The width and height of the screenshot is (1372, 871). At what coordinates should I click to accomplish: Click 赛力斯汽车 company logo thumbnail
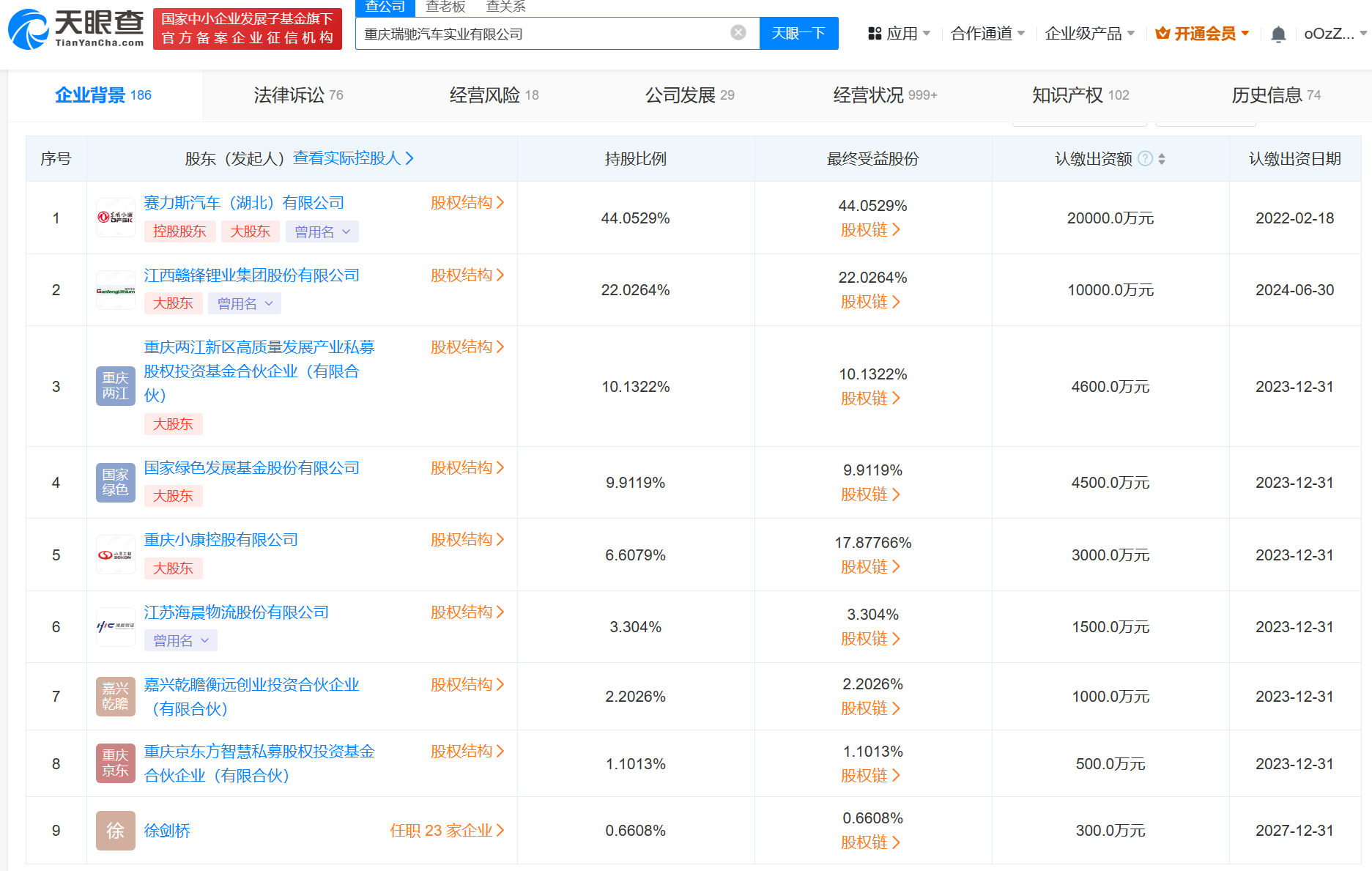coord(116,218)
